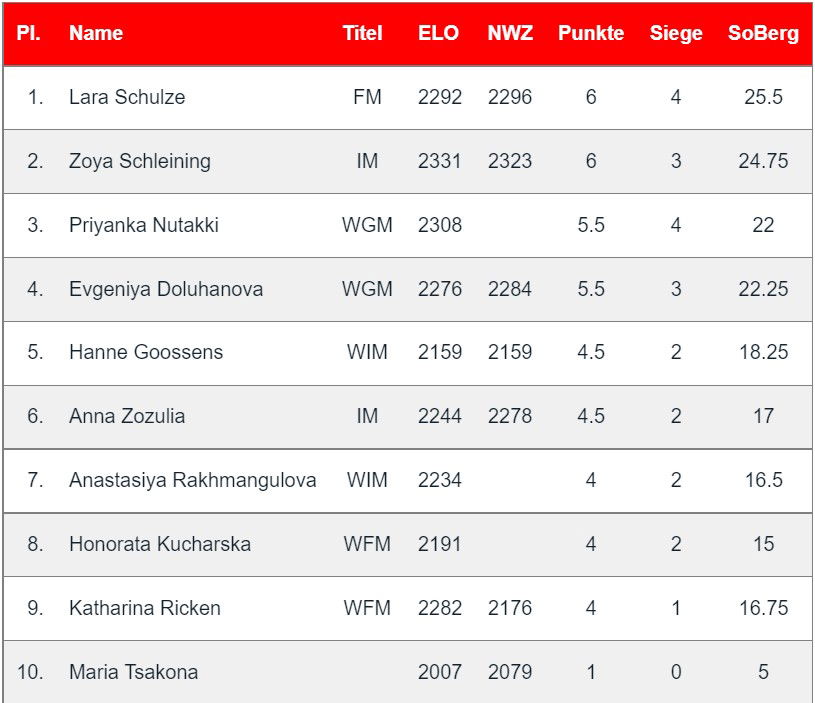Screen dimensions: 815x703
Task: Open Honorata Kucharska's row
Action: (160, 544)
